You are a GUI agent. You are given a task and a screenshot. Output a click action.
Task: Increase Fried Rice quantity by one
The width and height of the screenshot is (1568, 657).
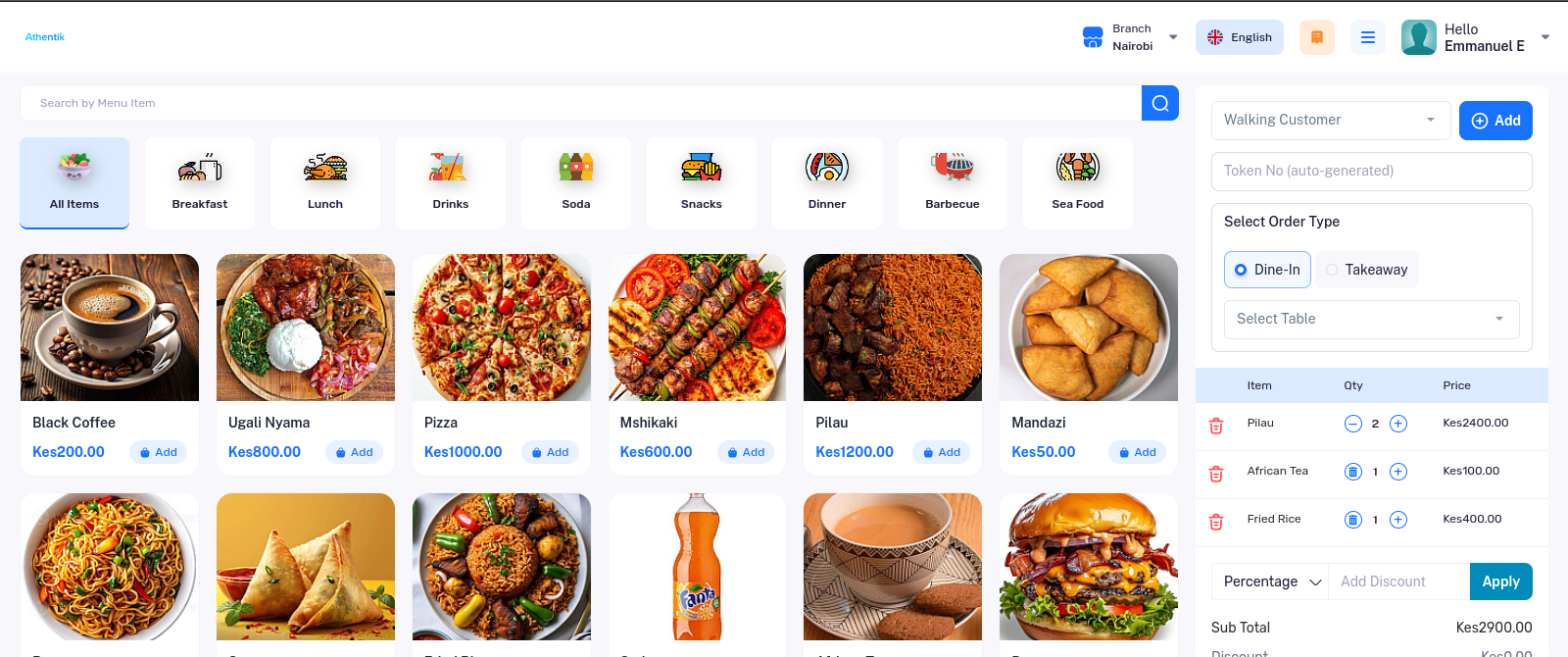tap(1398, 520)
